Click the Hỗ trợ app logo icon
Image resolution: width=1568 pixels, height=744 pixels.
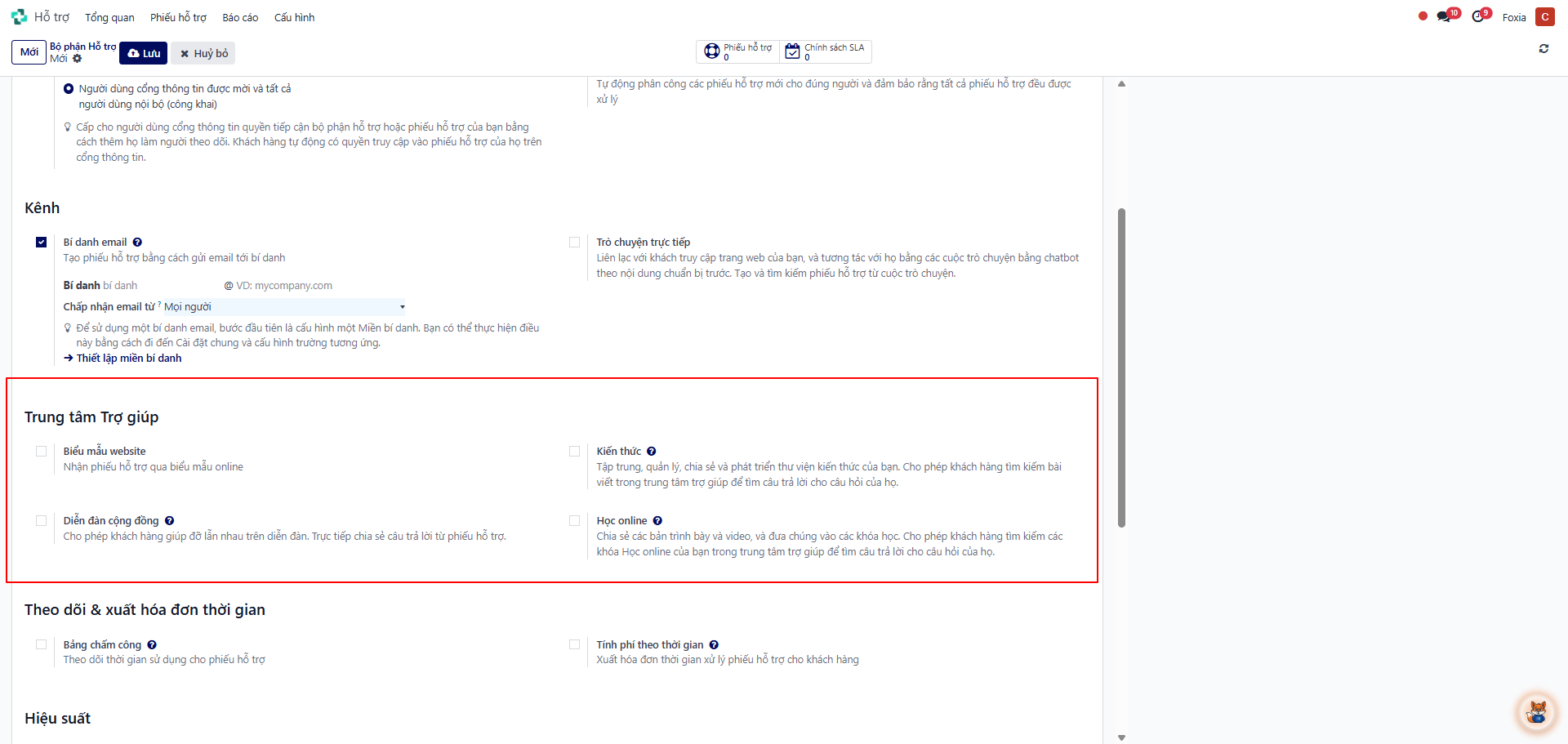pyautogui.click(x=18, y=17)
